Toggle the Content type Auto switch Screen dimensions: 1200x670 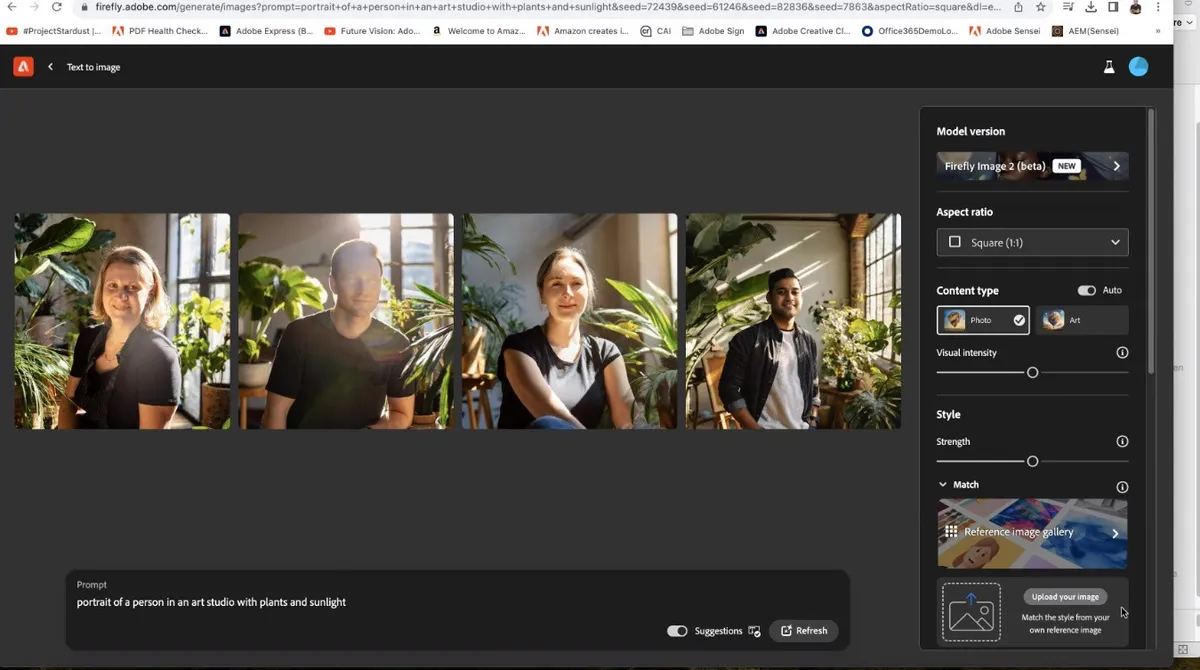point(1086,290)
